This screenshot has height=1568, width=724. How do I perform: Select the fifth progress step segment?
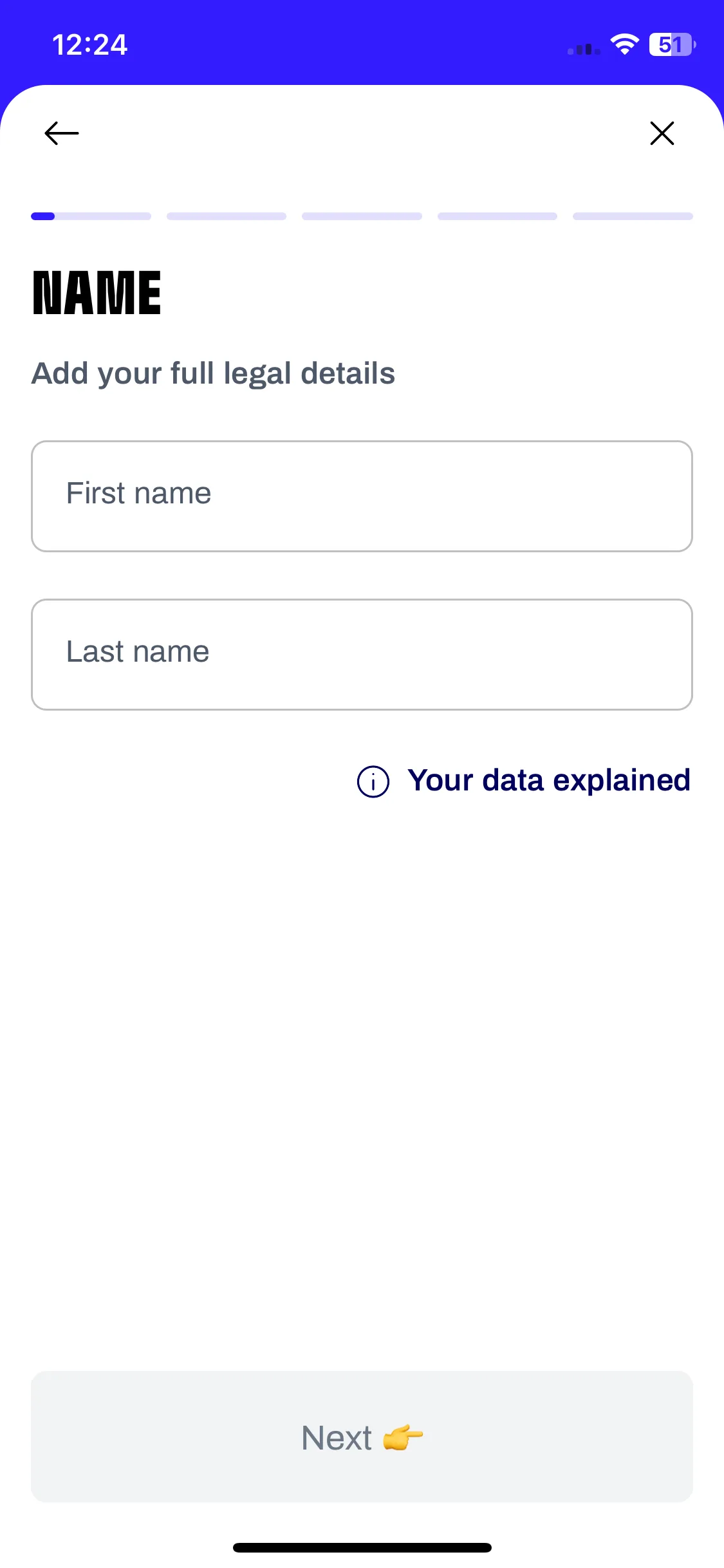tap(633, 216)
